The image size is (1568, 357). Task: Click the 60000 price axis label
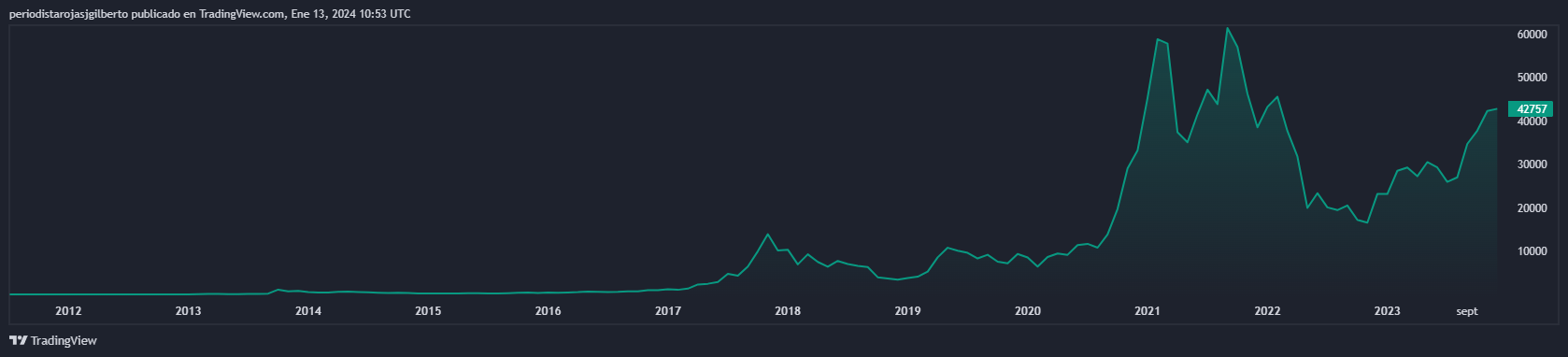pos(1532,35)
